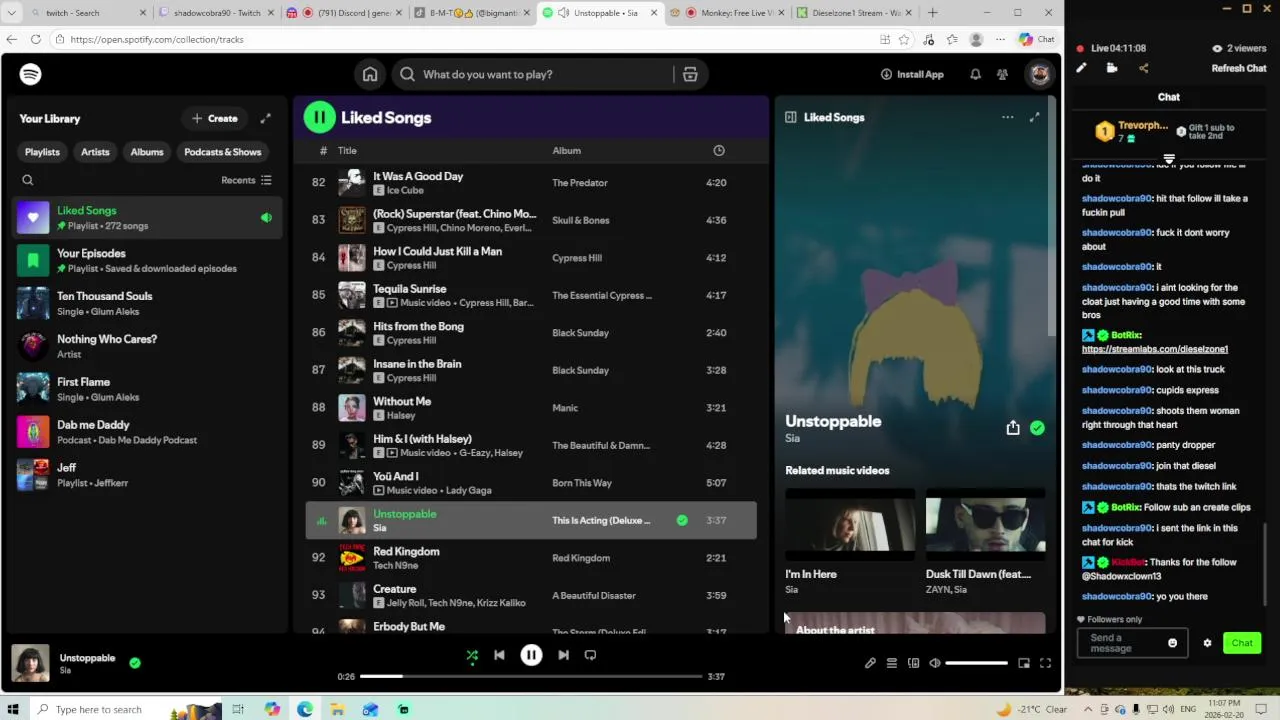
Task: Open the Browse icon beside search bar
Action: point(690,74)
